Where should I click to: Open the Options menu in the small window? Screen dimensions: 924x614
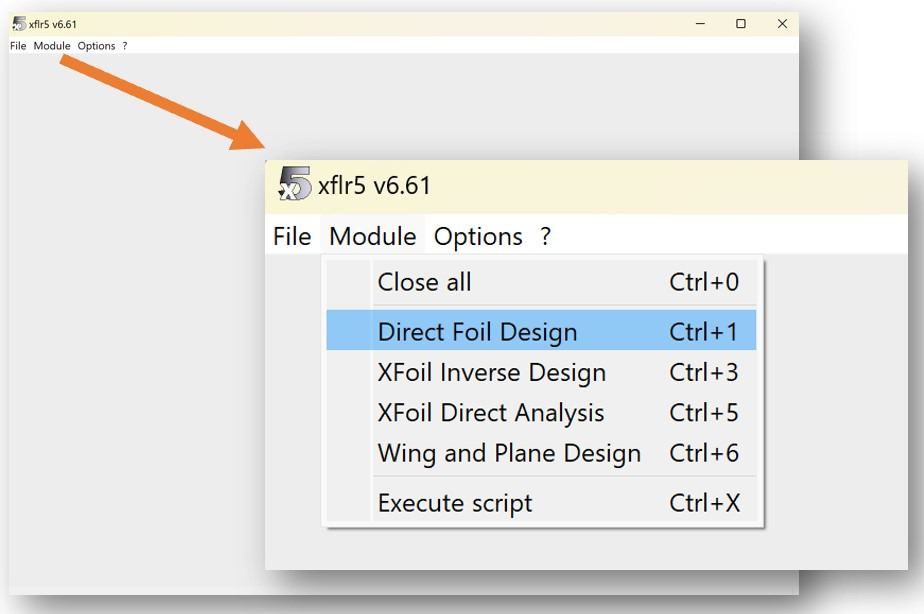(x=96, y=46)
